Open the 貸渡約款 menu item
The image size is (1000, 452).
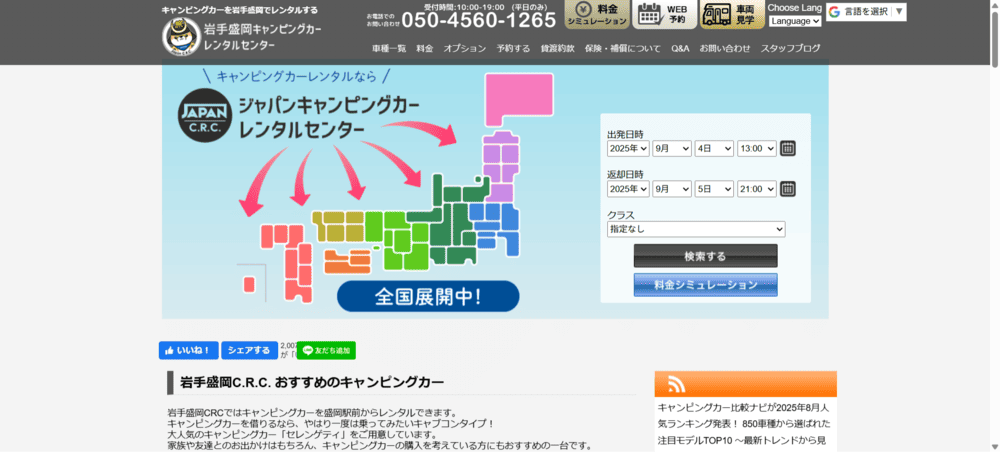(x=557, y=48)
